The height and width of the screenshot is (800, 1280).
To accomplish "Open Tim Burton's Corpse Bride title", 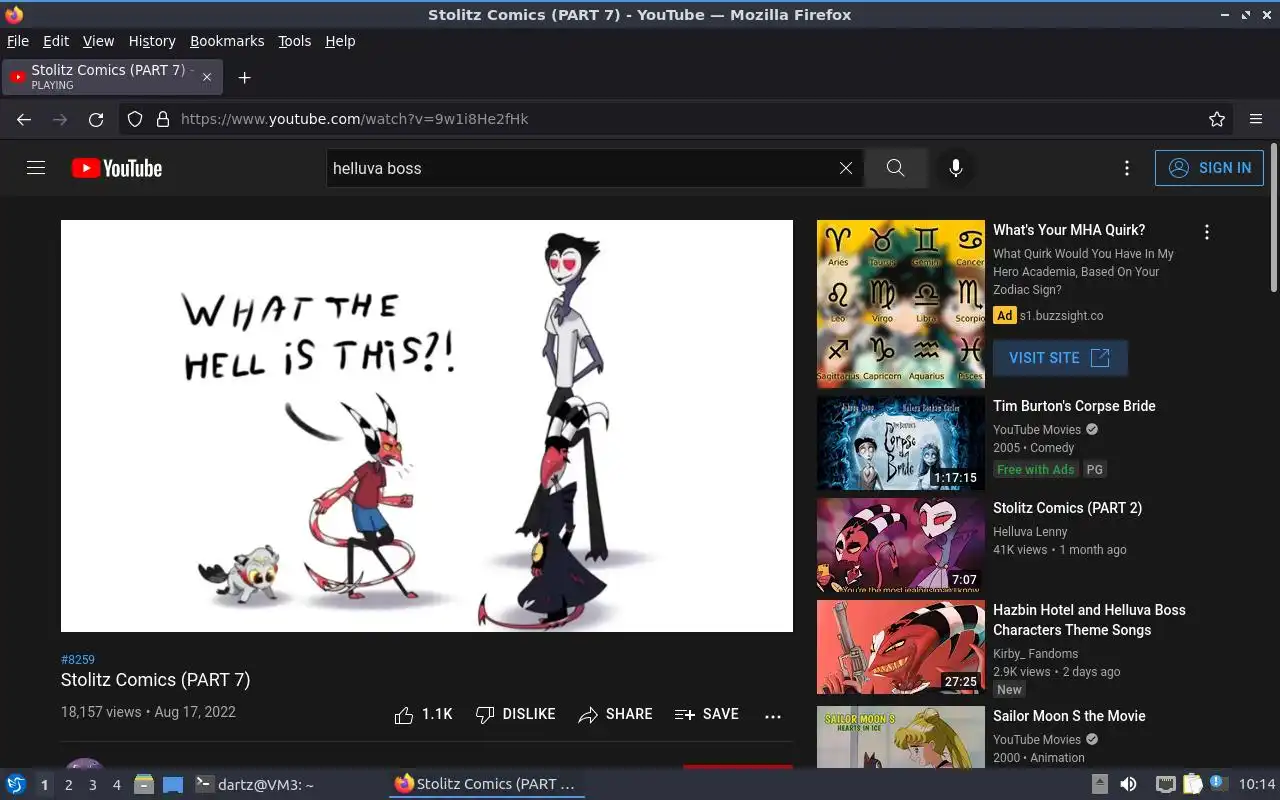I will 1074,406.
